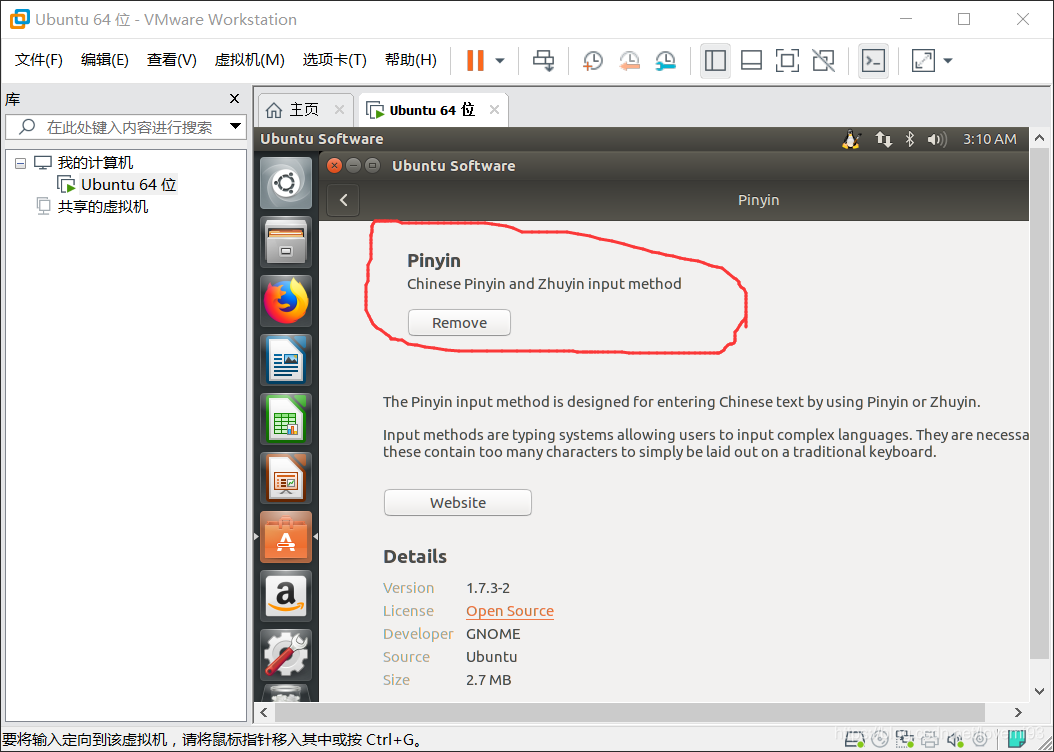Open the stretch display dropdown arrow
The height and width of the screenshot is (752, 1054).
pyautogui.click(x=948, y=60)
